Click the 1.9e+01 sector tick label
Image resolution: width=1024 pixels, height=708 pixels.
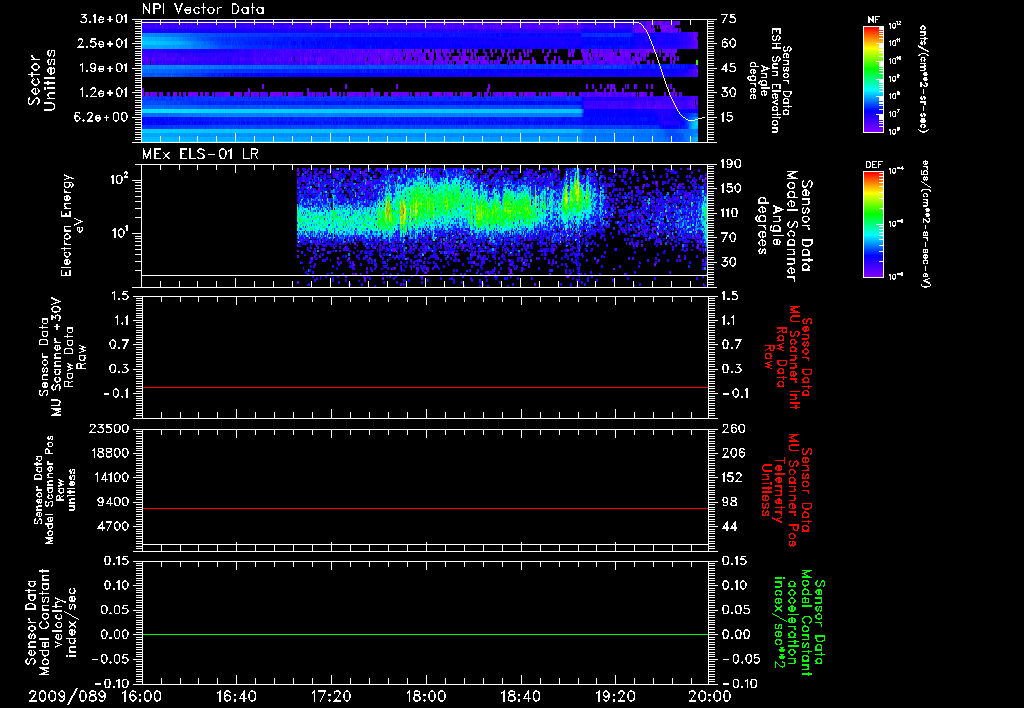[104, 68]
